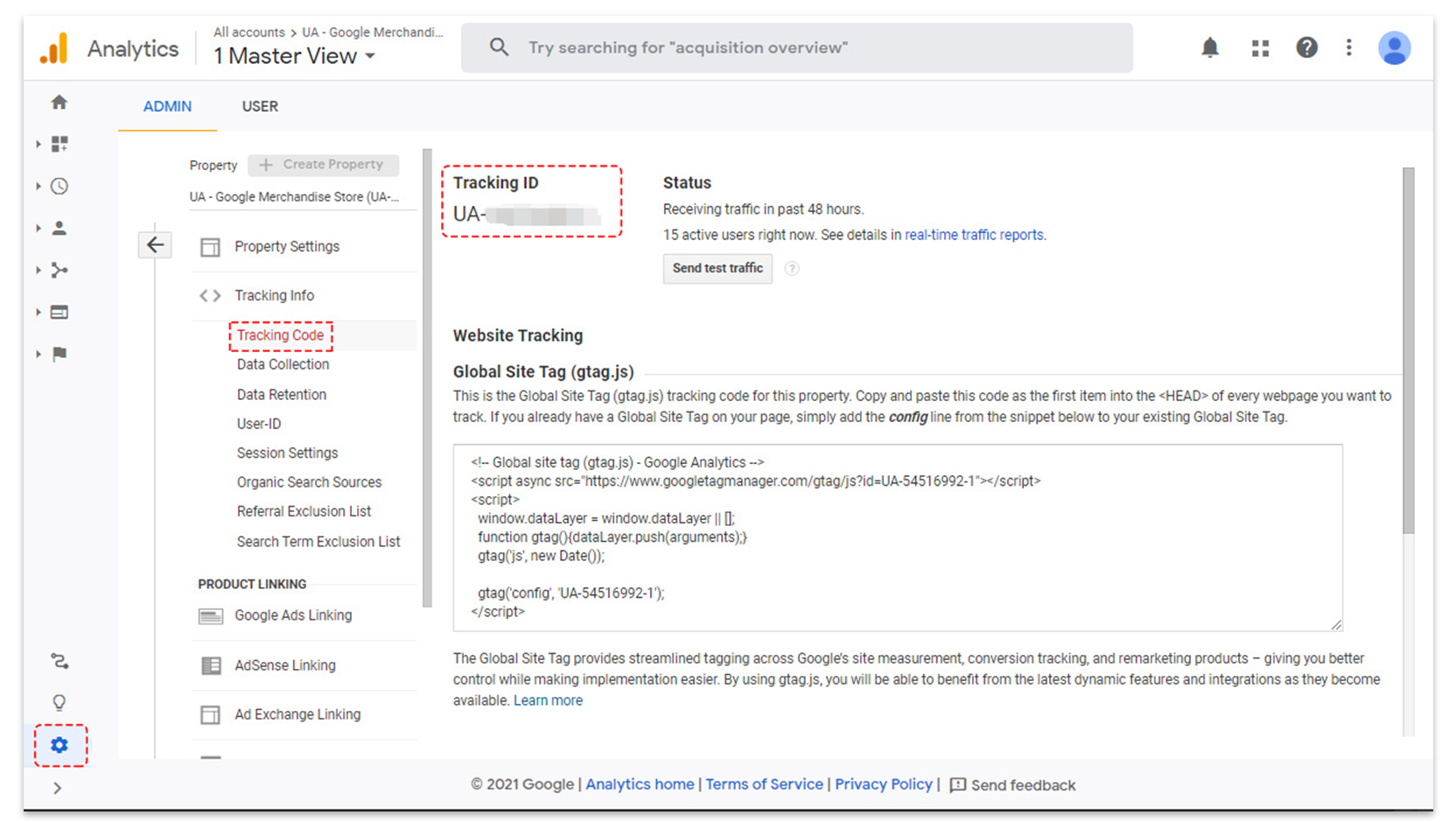The width and height of the screenshot is (1456, 822).
Task: Click the back arrow button in Property column
Action: point(155,245)
